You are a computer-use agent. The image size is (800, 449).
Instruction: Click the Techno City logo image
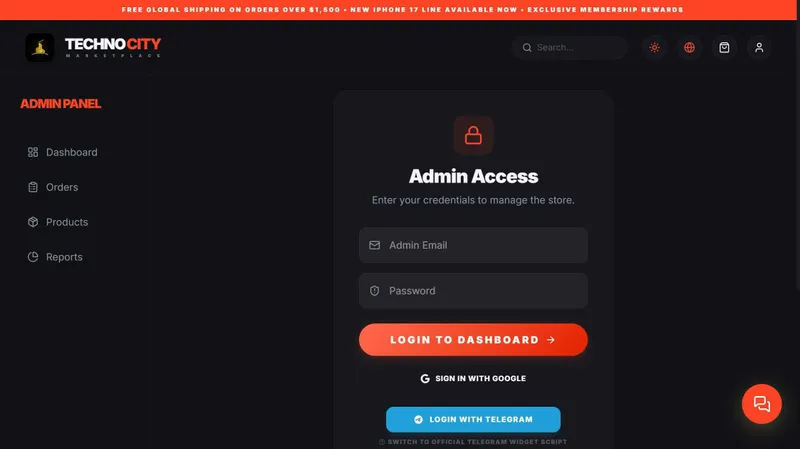click(x=40, y=47)
